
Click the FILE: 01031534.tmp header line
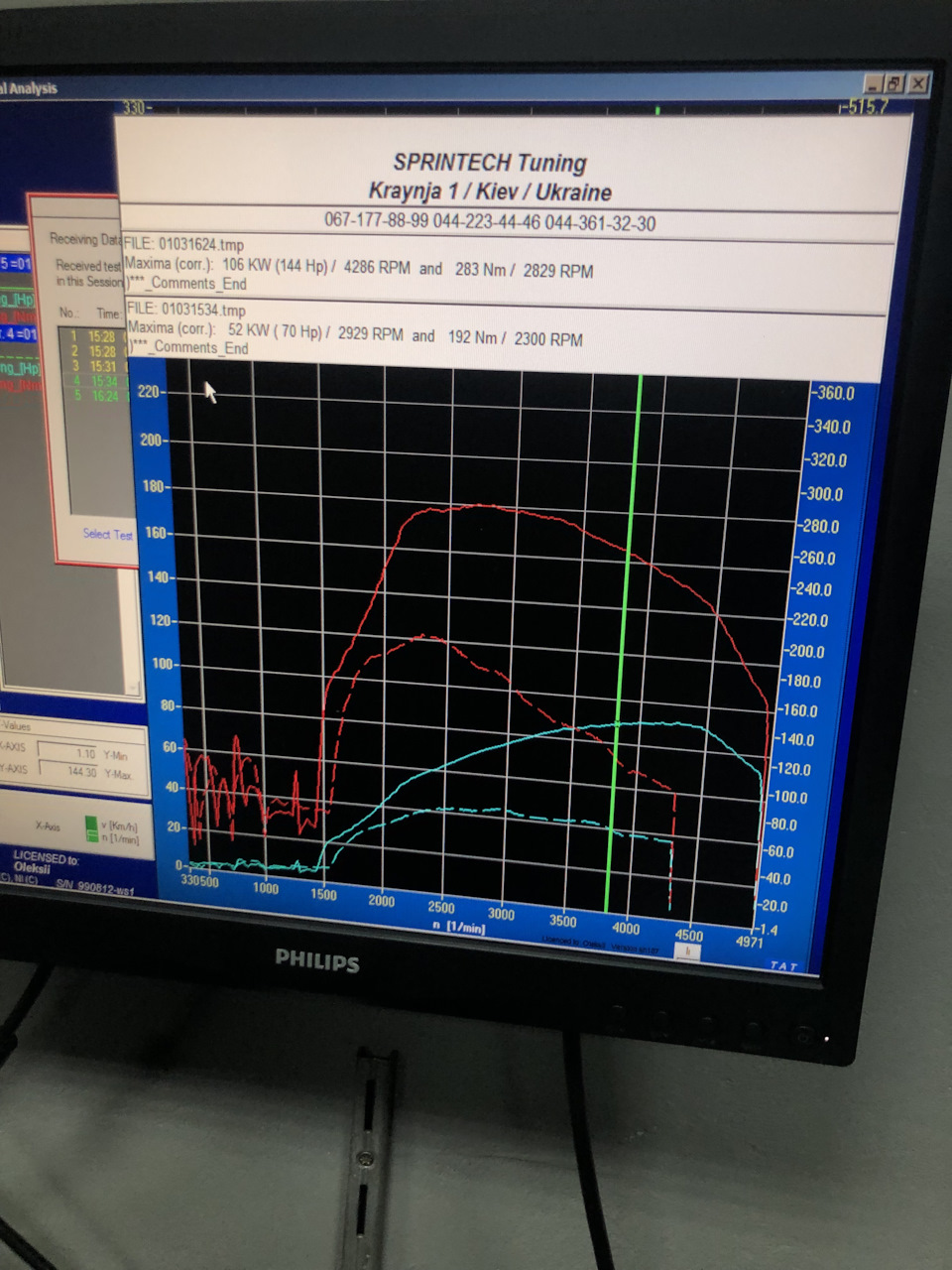pos(186,309)
